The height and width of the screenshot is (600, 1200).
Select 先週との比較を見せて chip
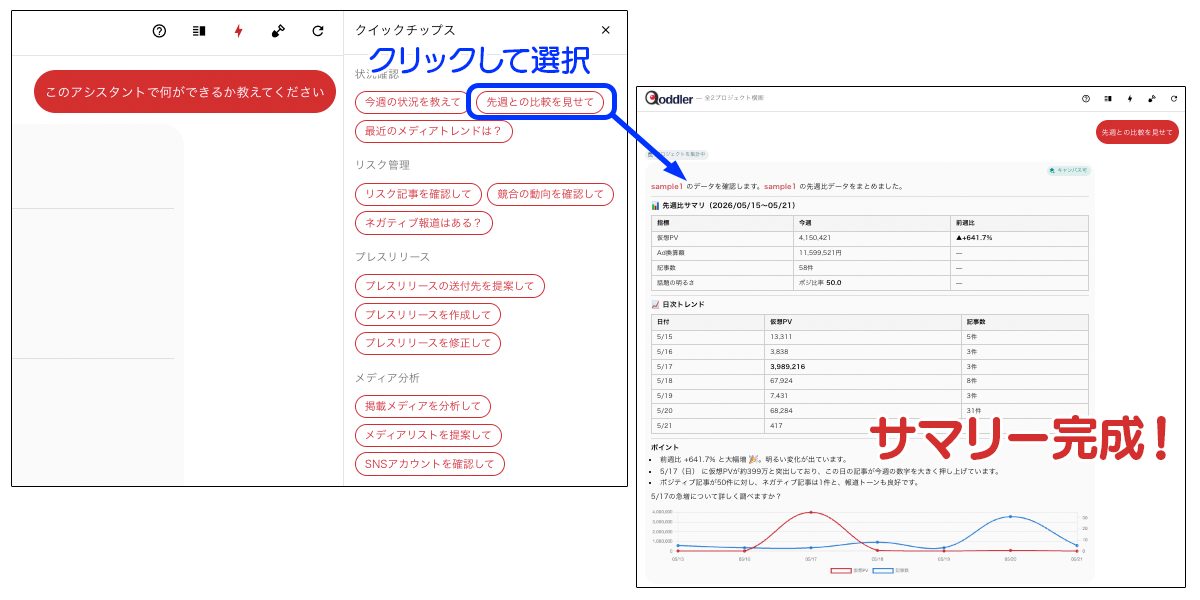click(x=540, y=102)
